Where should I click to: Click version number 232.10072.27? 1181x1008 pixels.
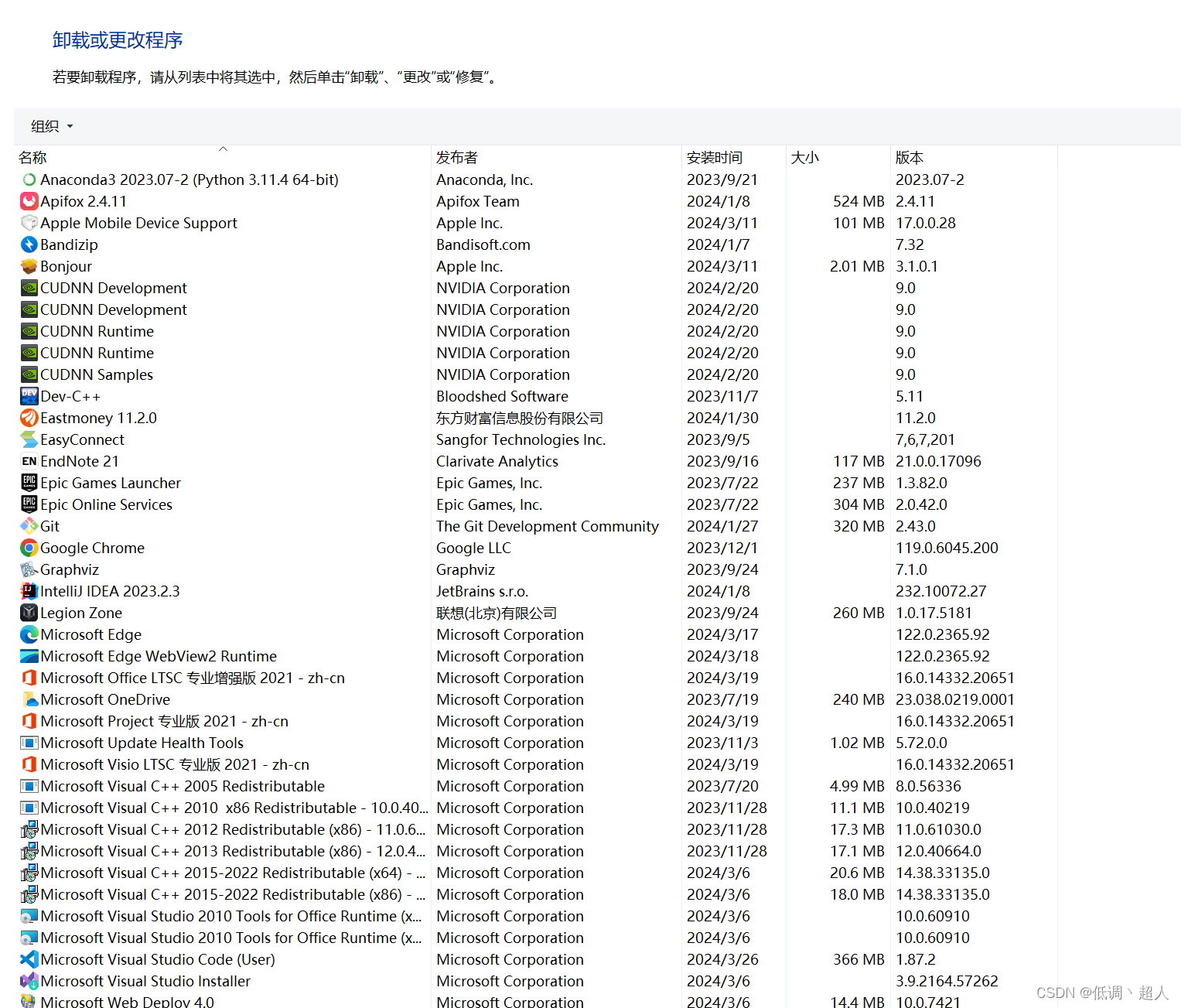pos(941,591)
